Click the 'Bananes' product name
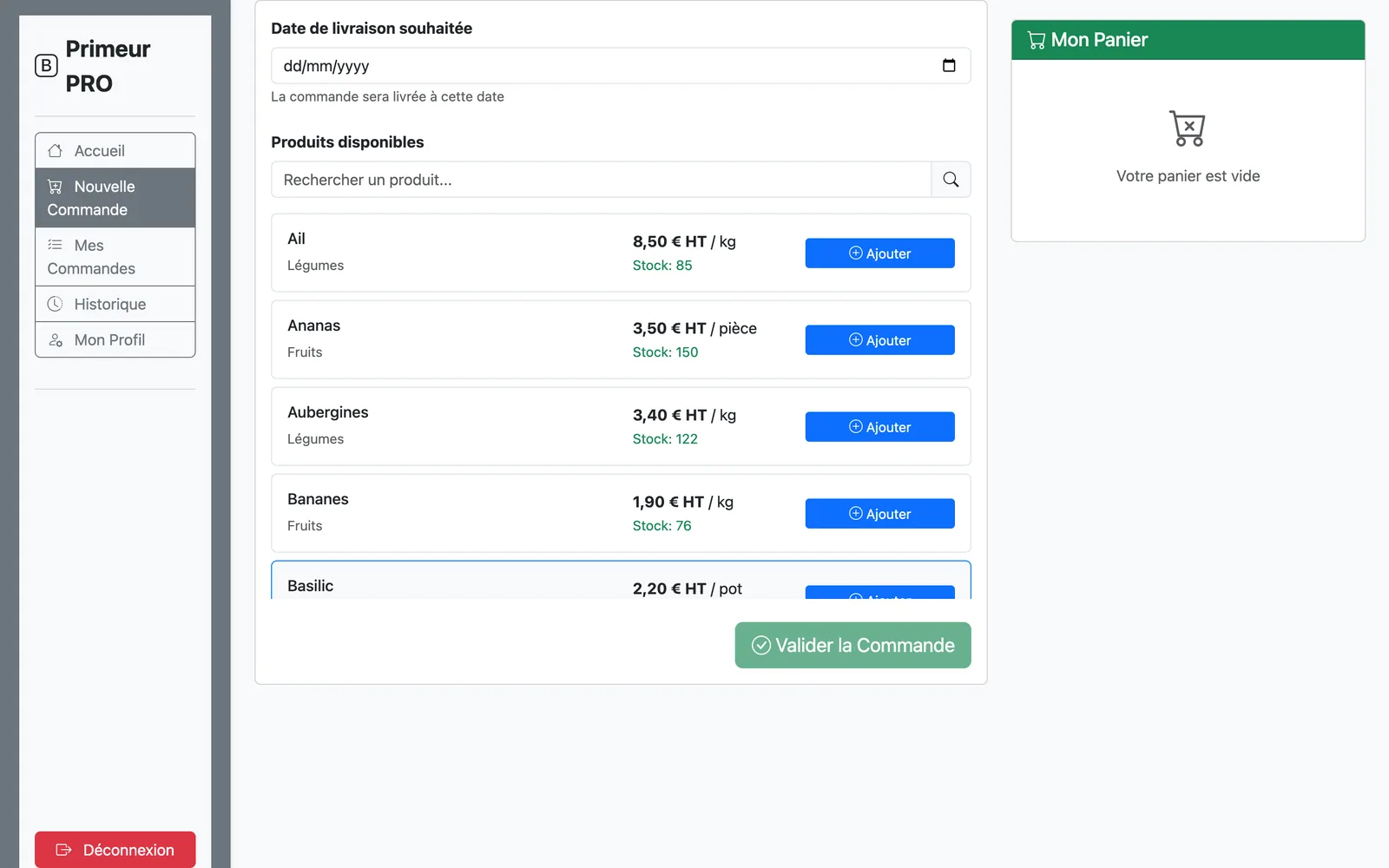This screenshot has height=868, width=1389. [318, 499]
